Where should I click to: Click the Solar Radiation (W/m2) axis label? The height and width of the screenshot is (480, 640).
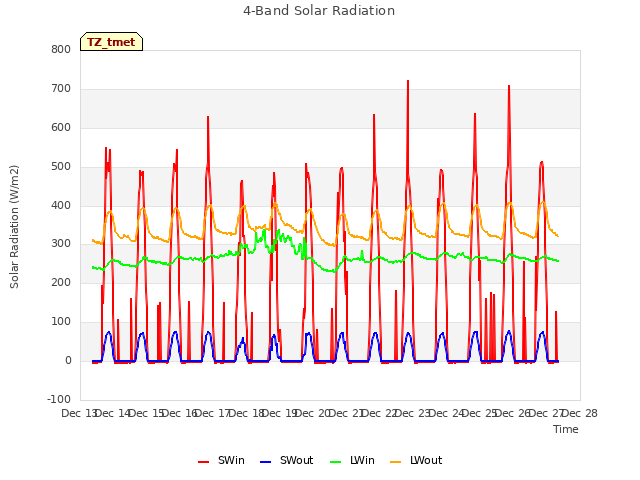[14, 227]
